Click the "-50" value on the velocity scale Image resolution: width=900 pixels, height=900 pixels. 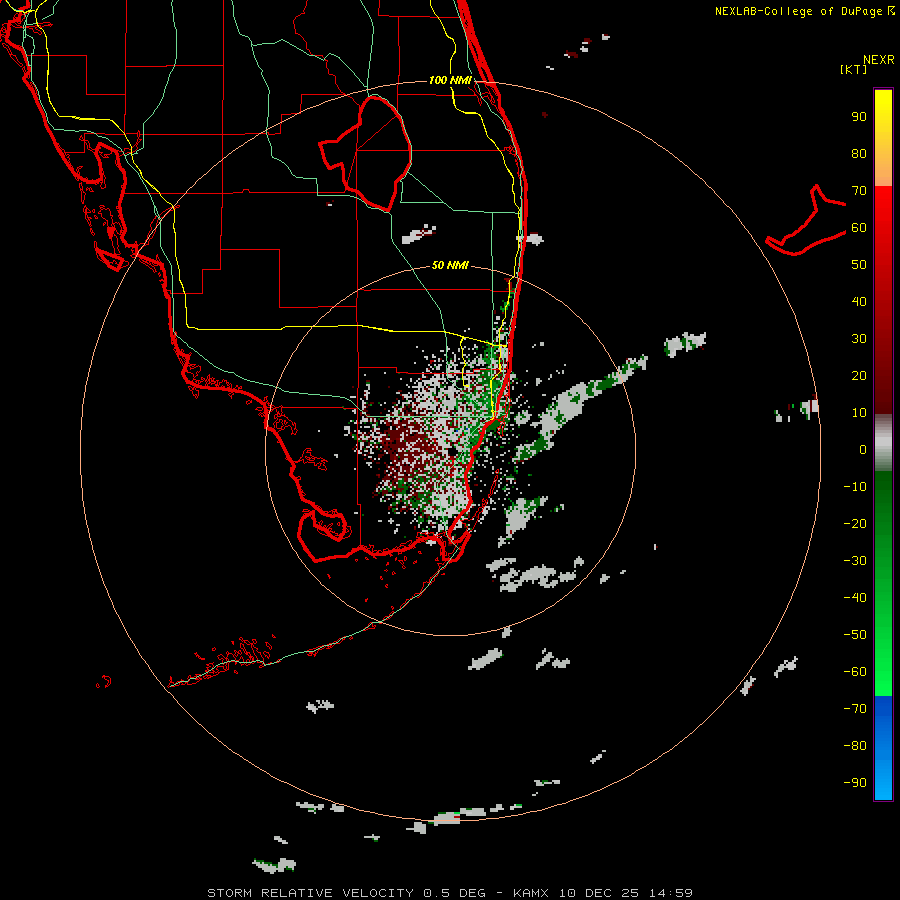pyautogui.click(x=855, y=635)
